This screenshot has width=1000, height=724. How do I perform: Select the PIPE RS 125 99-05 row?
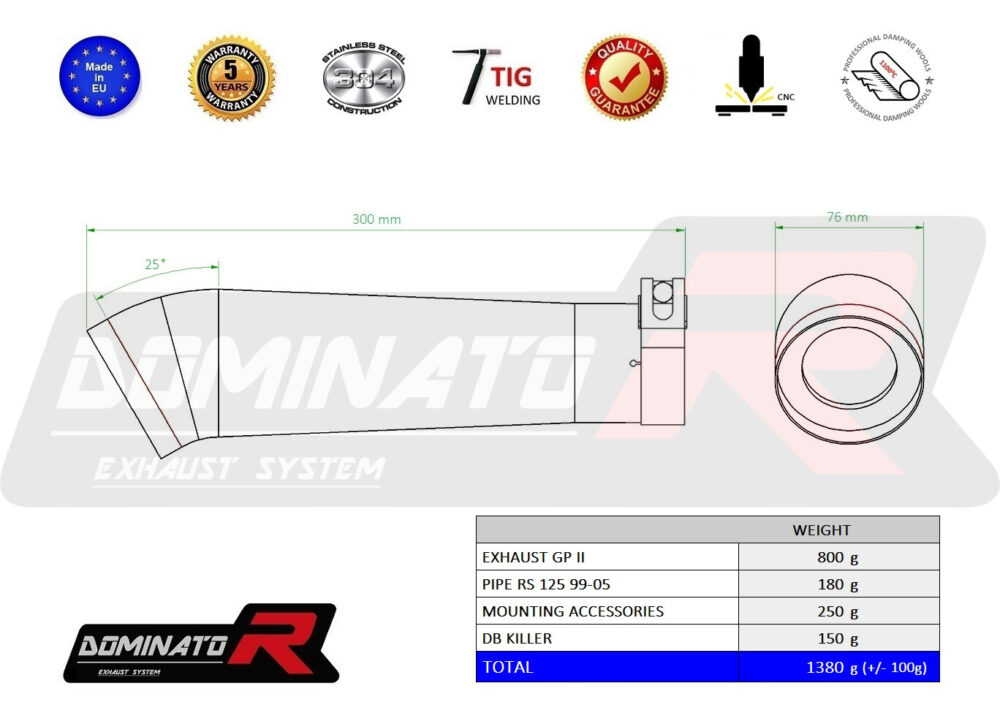click(x=607, y=584)
